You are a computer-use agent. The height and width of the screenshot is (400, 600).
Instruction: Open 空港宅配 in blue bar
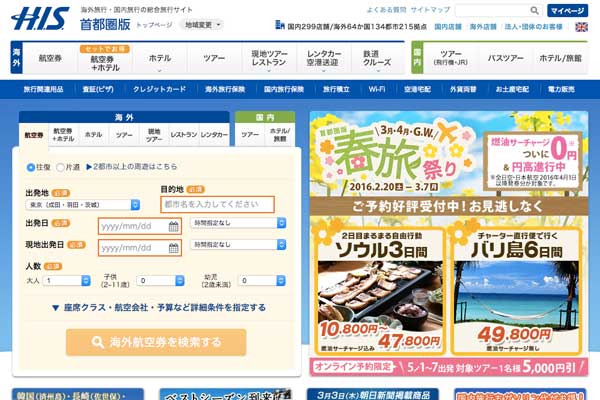pyautogui.click(x=417, y=89)
